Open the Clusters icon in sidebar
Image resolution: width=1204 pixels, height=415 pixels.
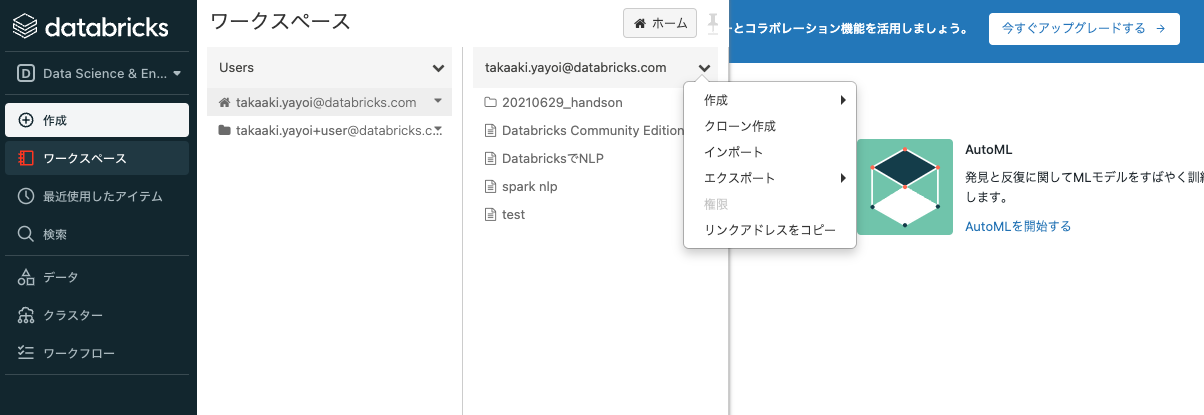26,315
